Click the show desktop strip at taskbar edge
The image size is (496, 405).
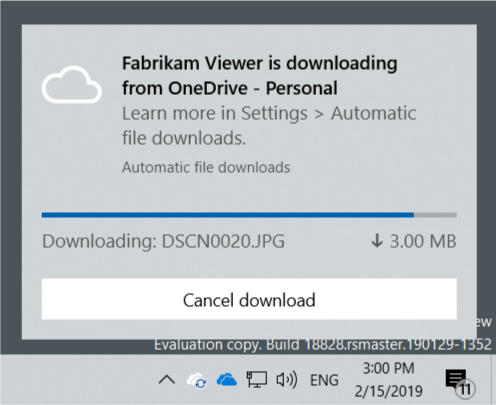click(x=493, y=380)
